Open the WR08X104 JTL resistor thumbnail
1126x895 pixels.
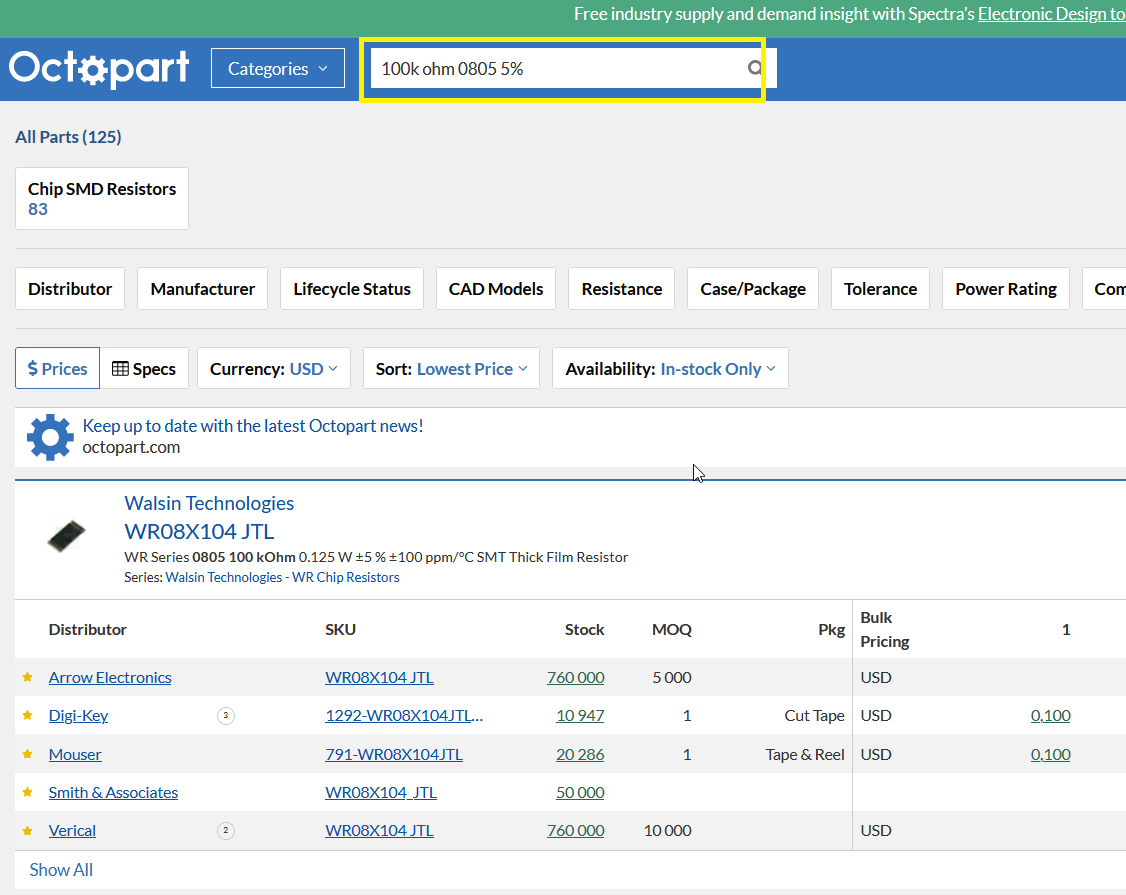coord(66,535)
